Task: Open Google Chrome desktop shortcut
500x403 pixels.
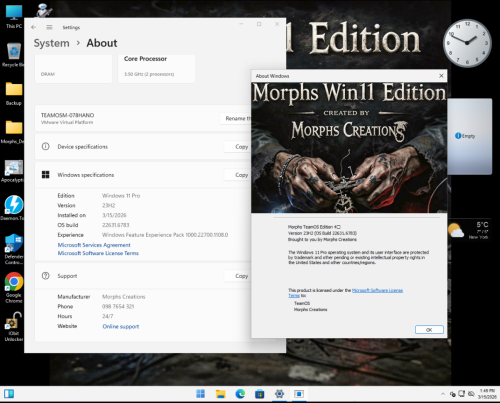Action: (14, 287)
